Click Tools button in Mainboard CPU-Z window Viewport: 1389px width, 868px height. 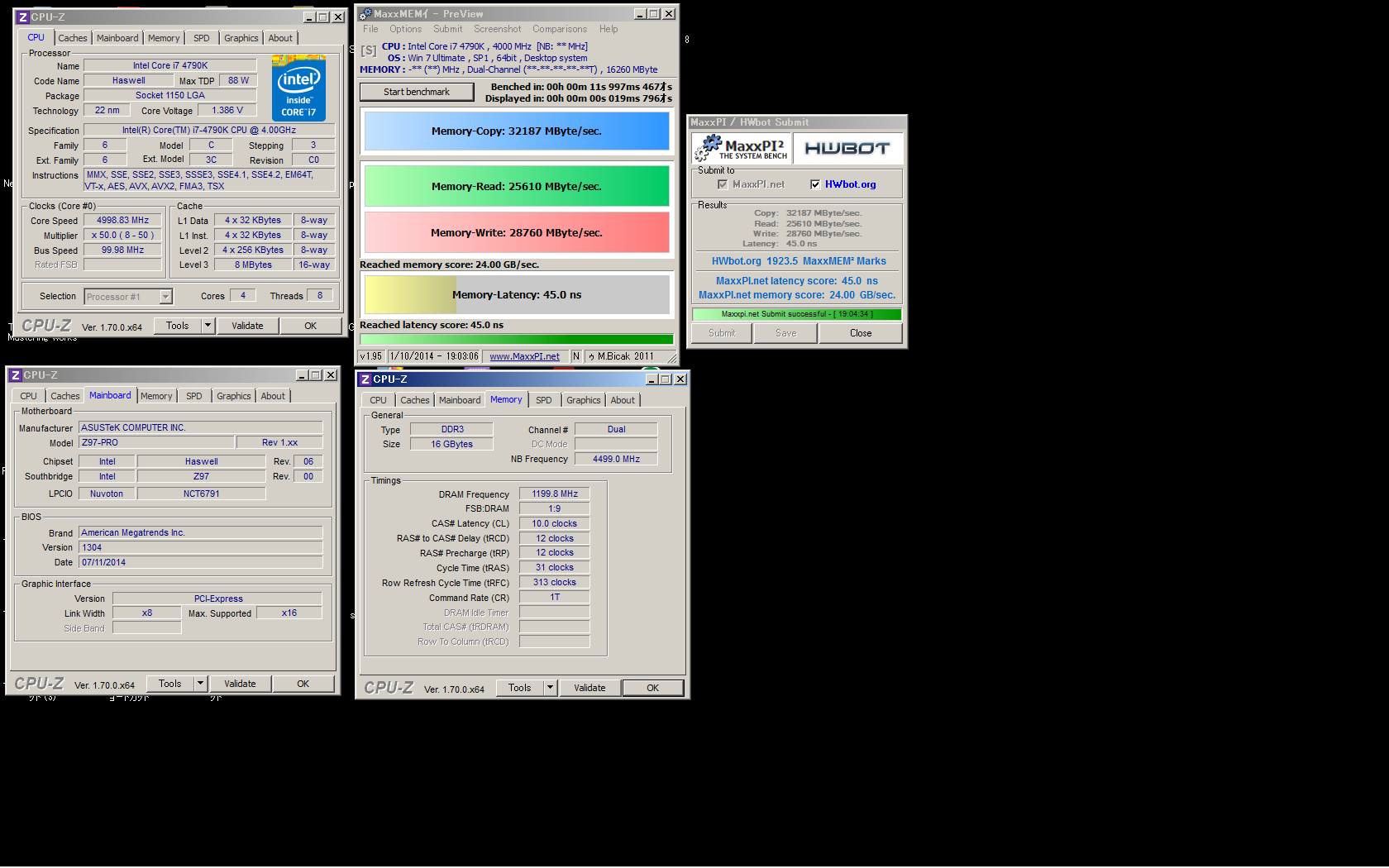pos(170,684)
